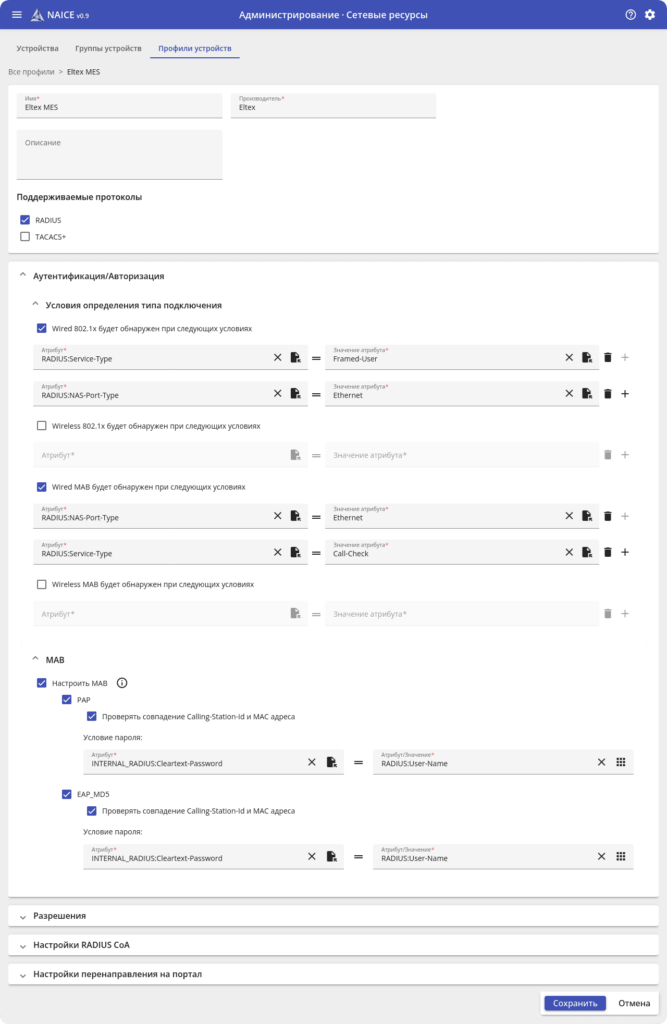Open the help question mark icon
The height and width of the screenshot is (1024, 667).
630,15
